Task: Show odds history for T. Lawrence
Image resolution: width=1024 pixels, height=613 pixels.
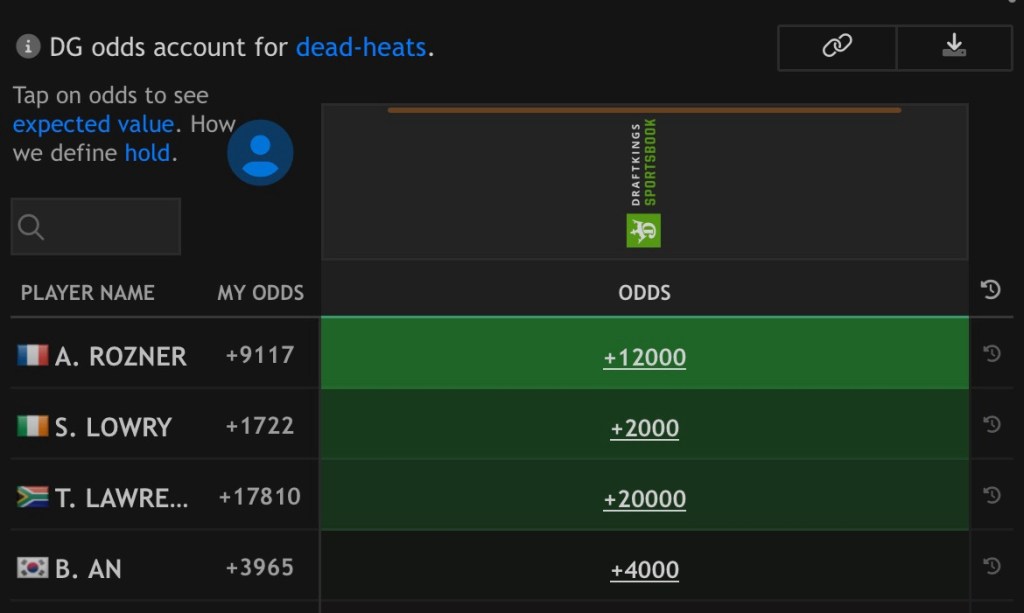Action: click(991, 495)
